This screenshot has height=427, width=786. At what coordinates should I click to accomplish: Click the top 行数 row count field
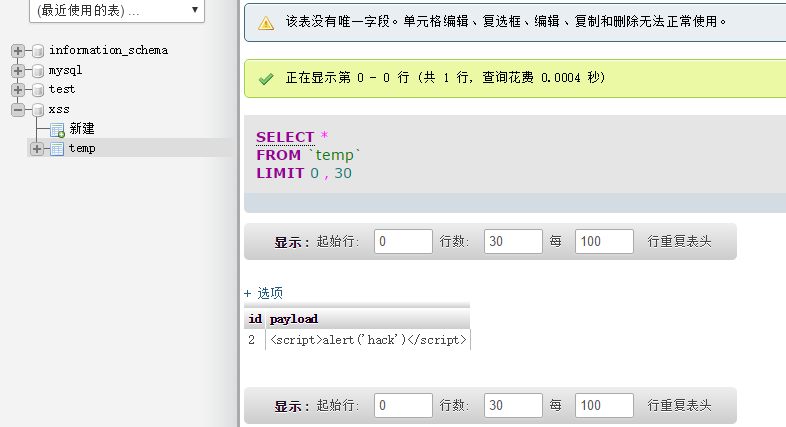click(x=513, y=242)
